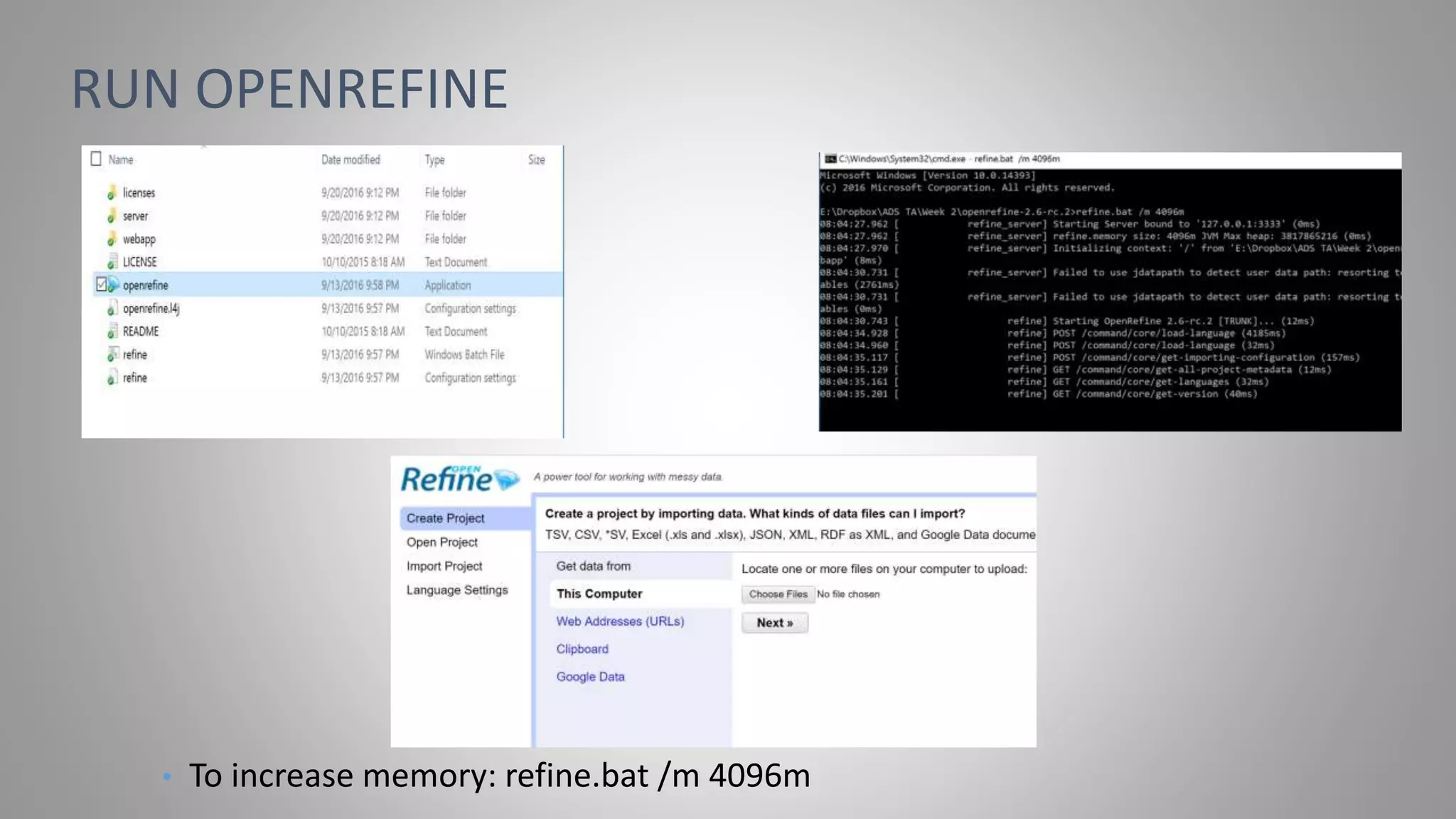The image size is (1456, 819).
Task: Click 'Application' type cell
Action: point(448,286)
